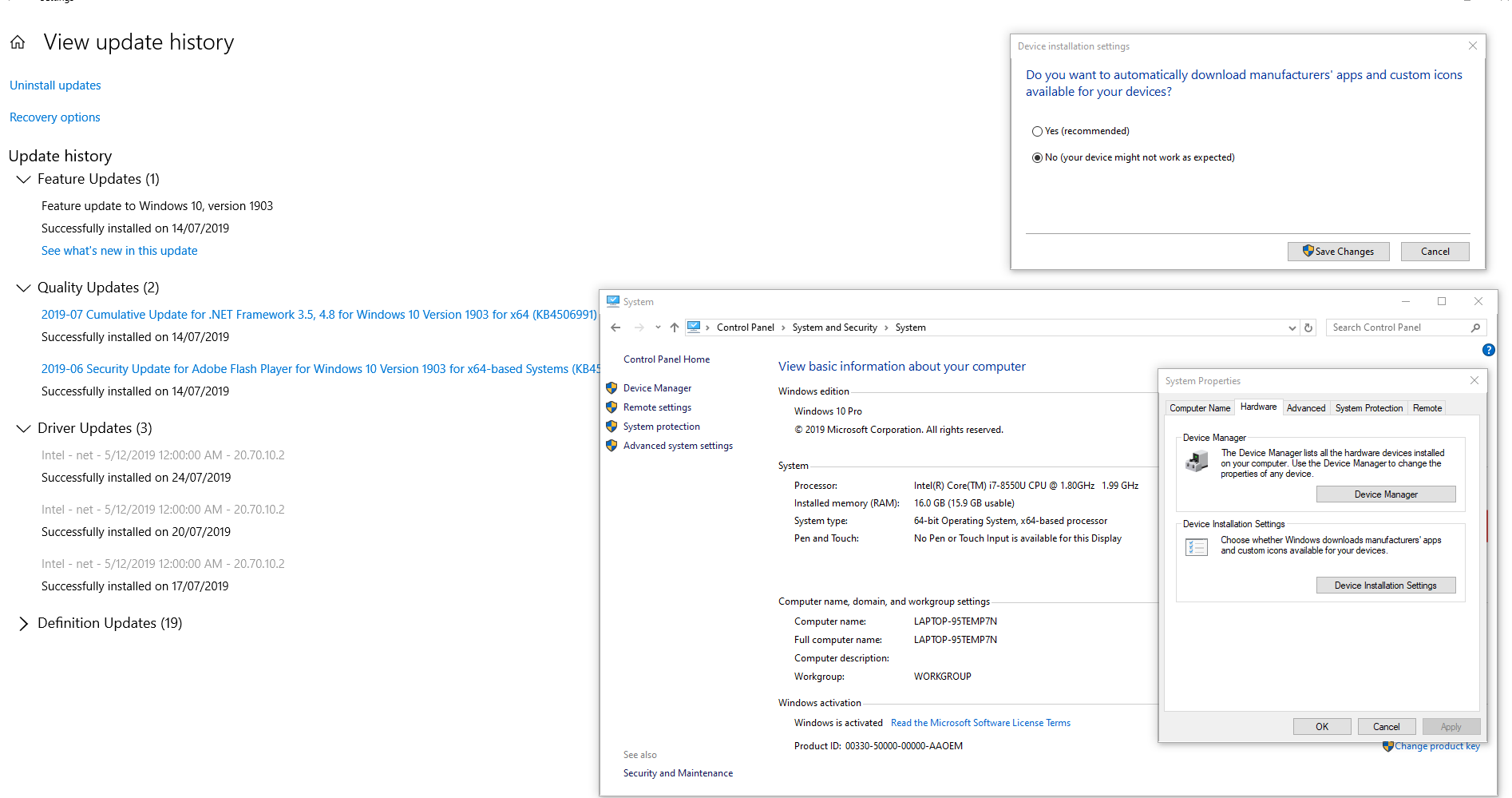Click the shield icon beside Remote settings
Image resolution: width=1512 pixels, height=798 pixels.
click(x=612, y=407)
